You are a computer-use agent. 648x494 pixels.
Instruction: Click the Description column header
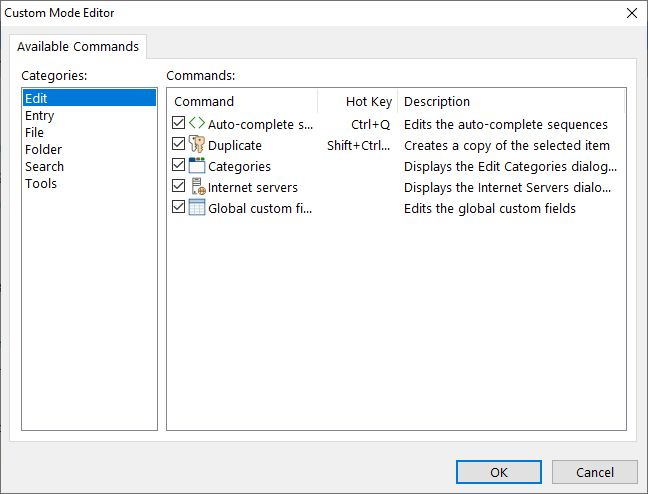coord(511,101)
